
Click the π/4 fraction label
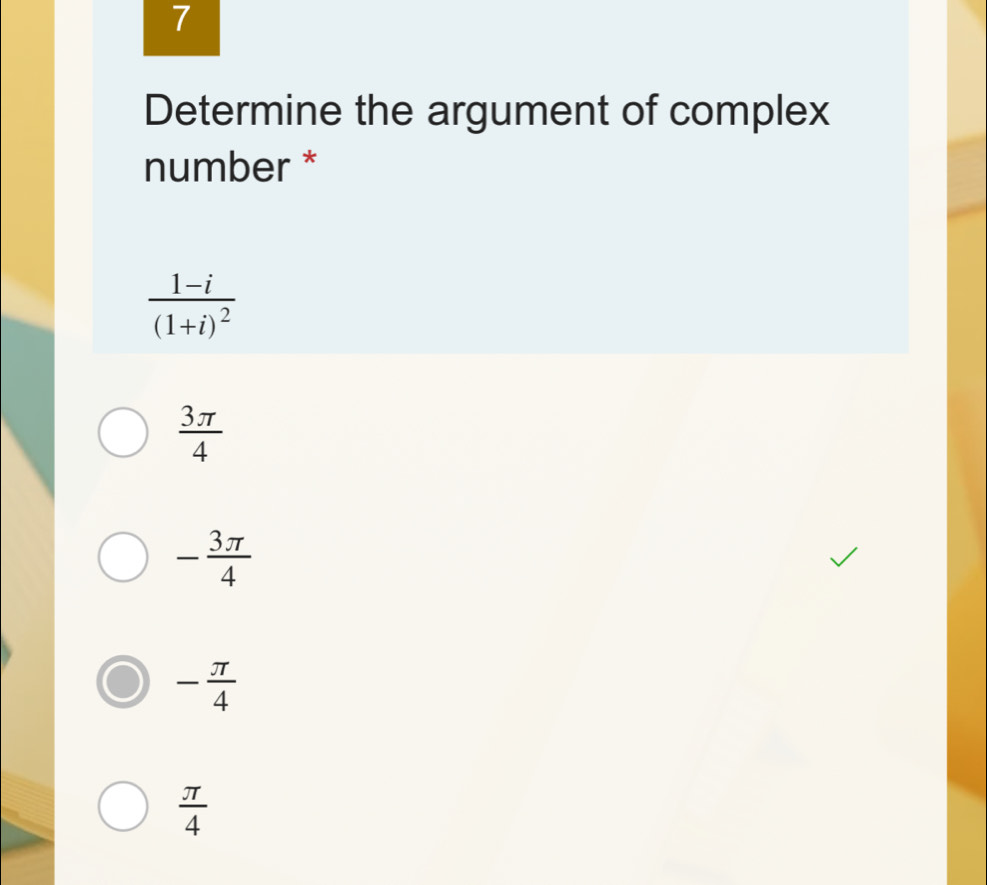click(x=193, y=809)
